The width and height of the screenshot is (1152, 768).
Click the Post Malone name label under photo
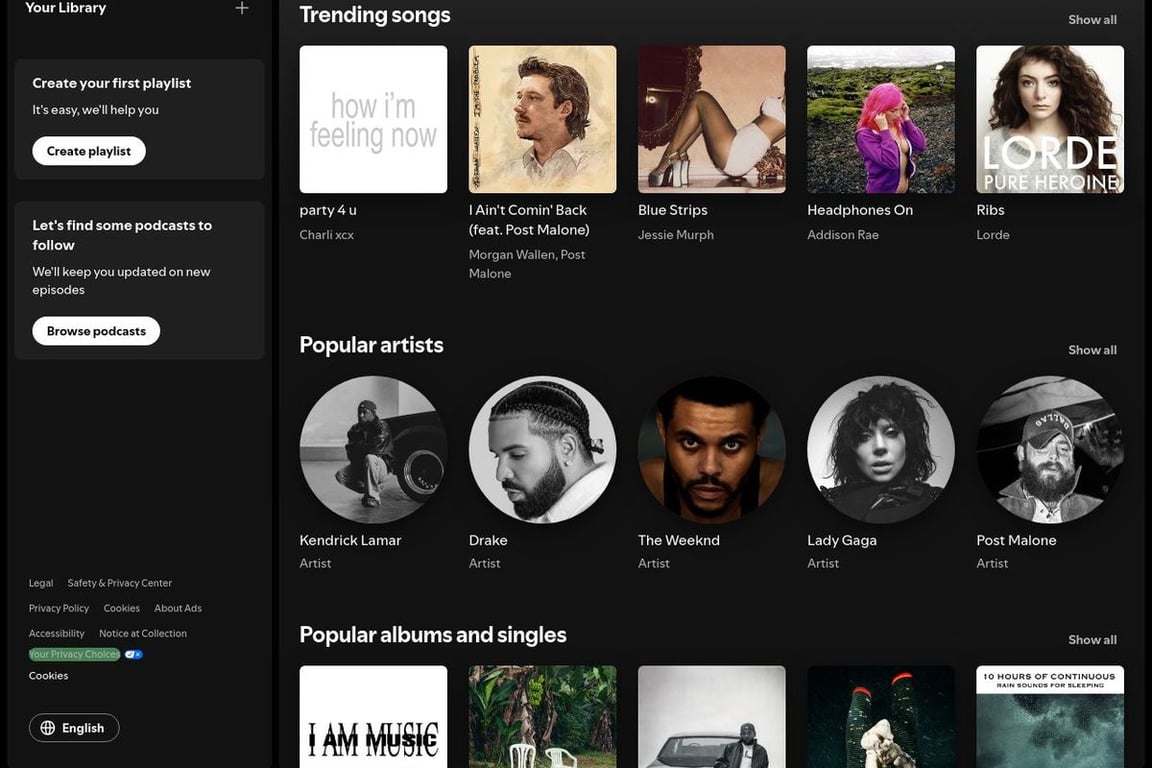1016,540
